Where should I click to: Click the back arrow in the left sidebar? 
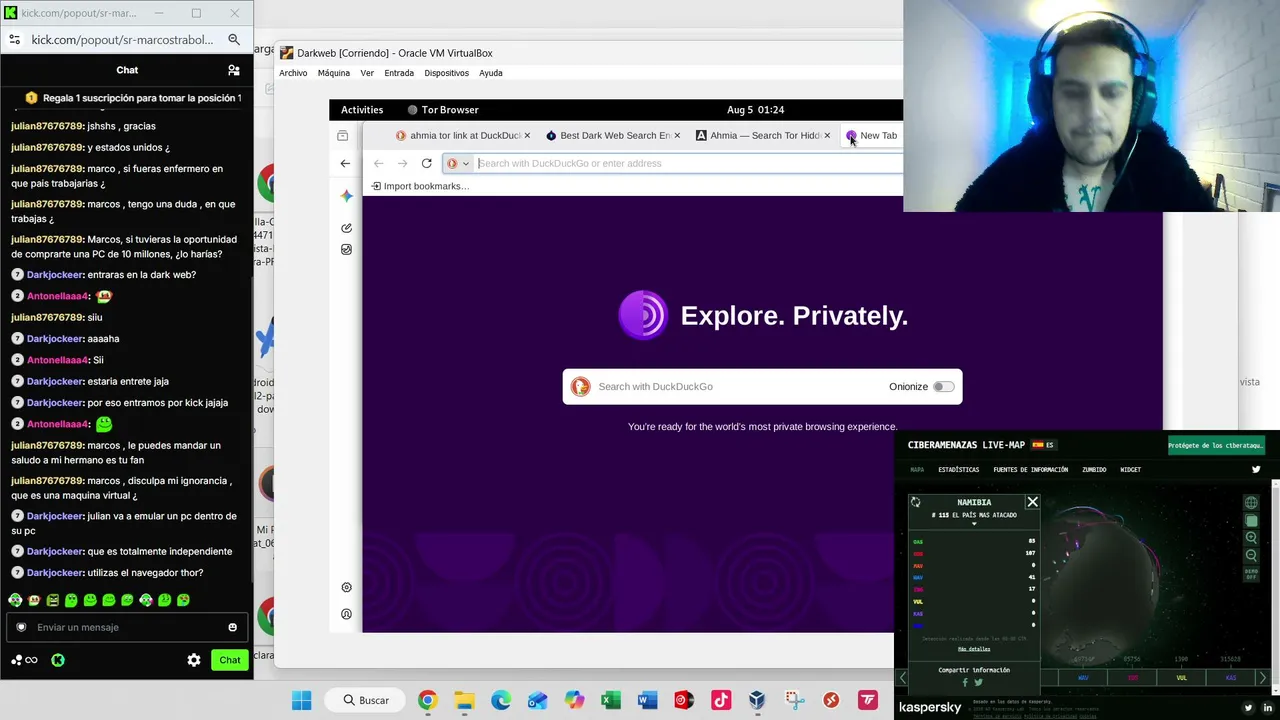tap(345, 163)
